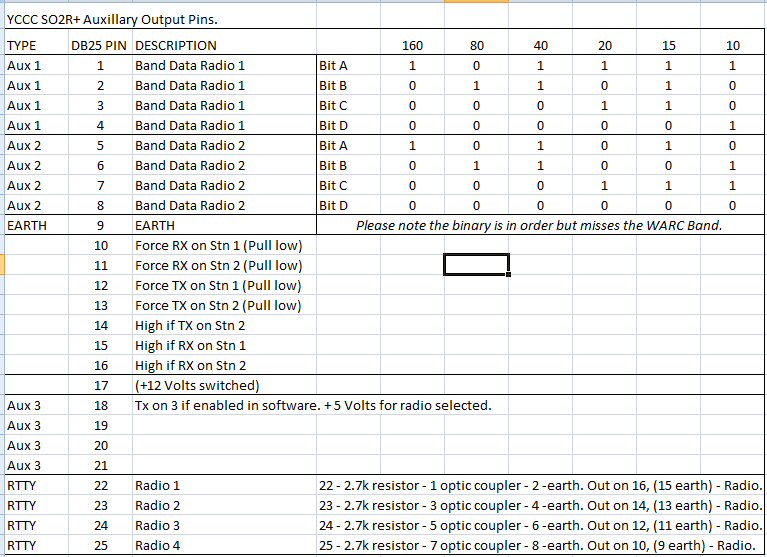
Task: Click the '40' band column header
Action: coord(540,45)
